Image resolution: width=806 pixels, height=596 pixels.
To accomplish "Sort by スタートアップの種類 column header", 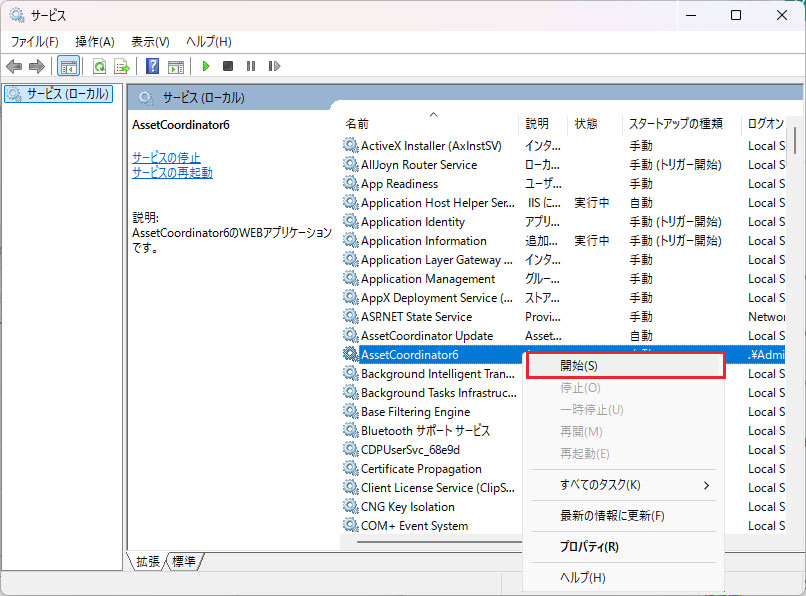I will click(x=675, y=124).
